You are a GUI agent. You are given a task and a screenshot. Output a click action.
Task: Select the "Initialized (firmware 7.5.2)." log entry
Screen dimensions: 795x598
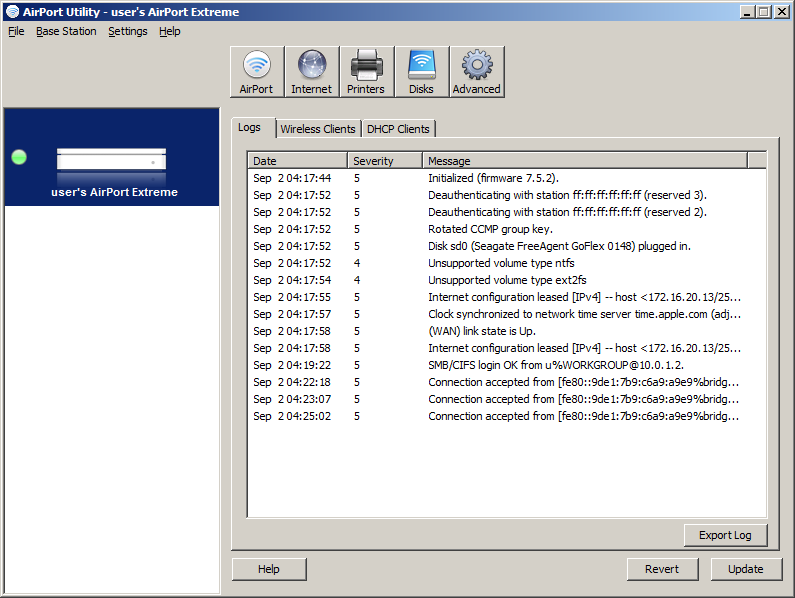click(507, 178)
